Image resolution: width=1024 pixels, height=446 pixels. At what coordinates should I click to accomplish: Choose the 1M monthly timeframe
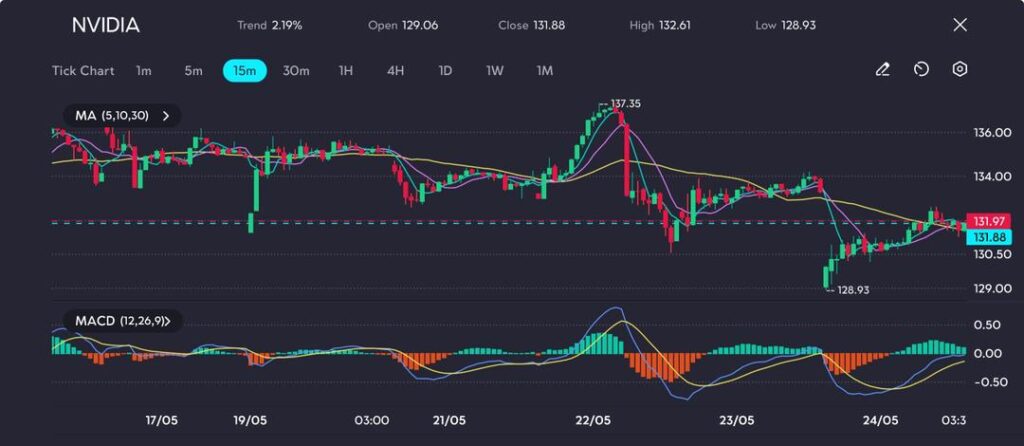(x=544, y=71)
